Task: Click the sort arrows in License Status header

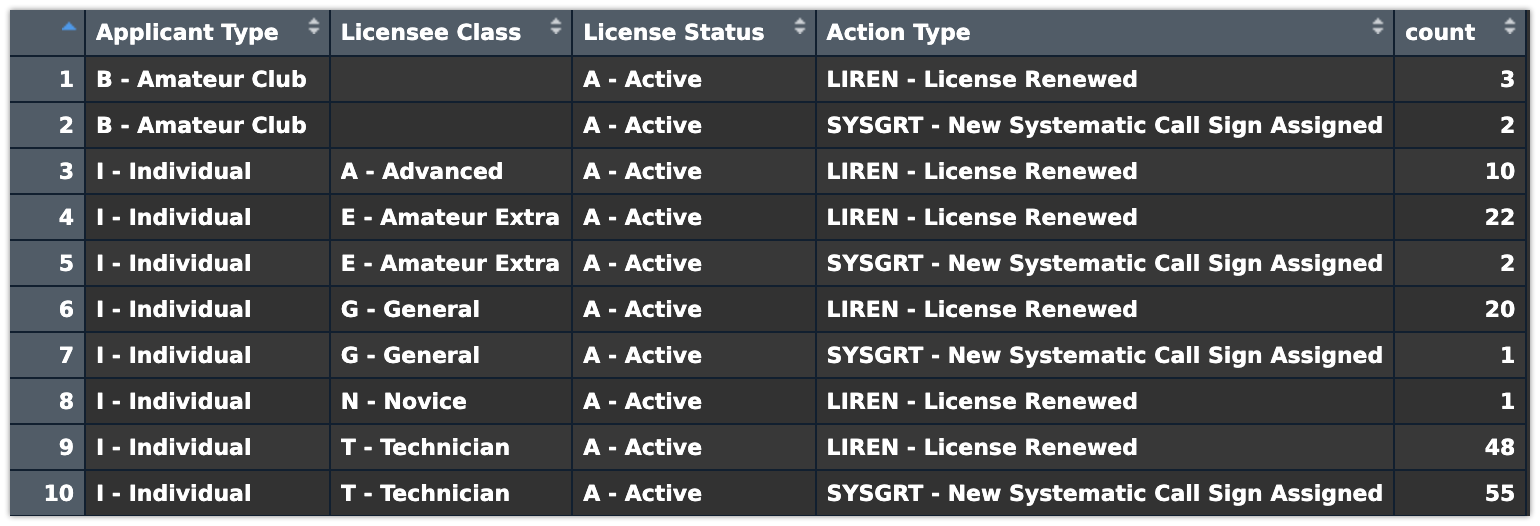Action: [799, 27]
